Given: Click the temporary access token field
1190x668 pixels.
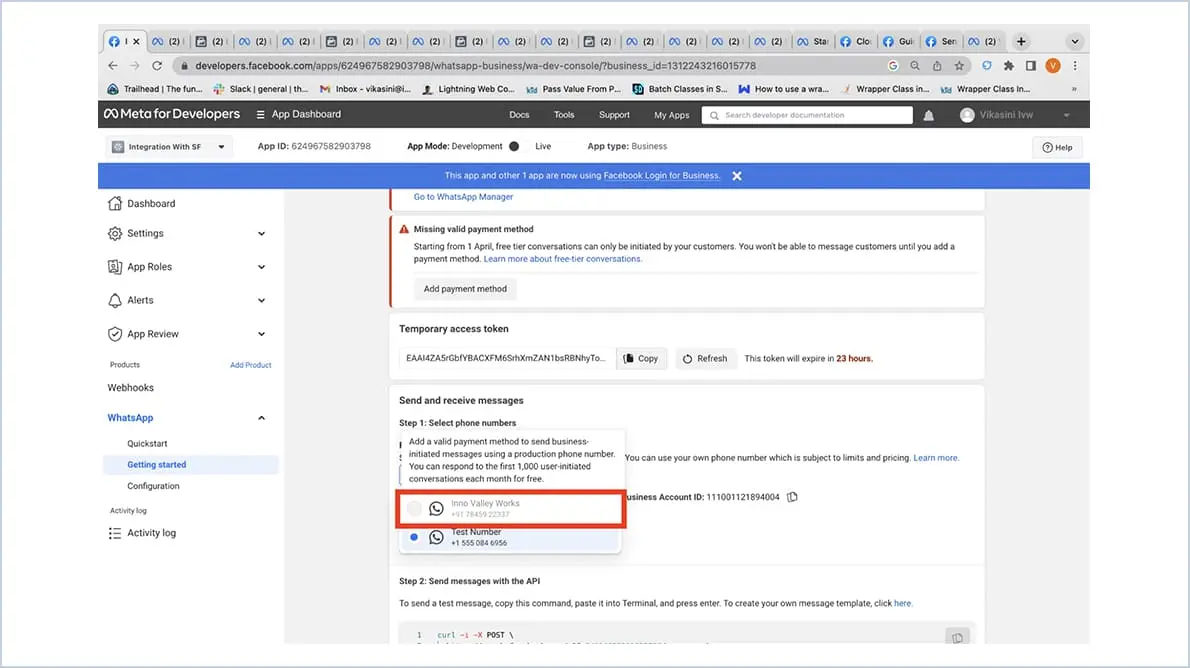Looking at the screenshot, I should click(x=505, y=359).
